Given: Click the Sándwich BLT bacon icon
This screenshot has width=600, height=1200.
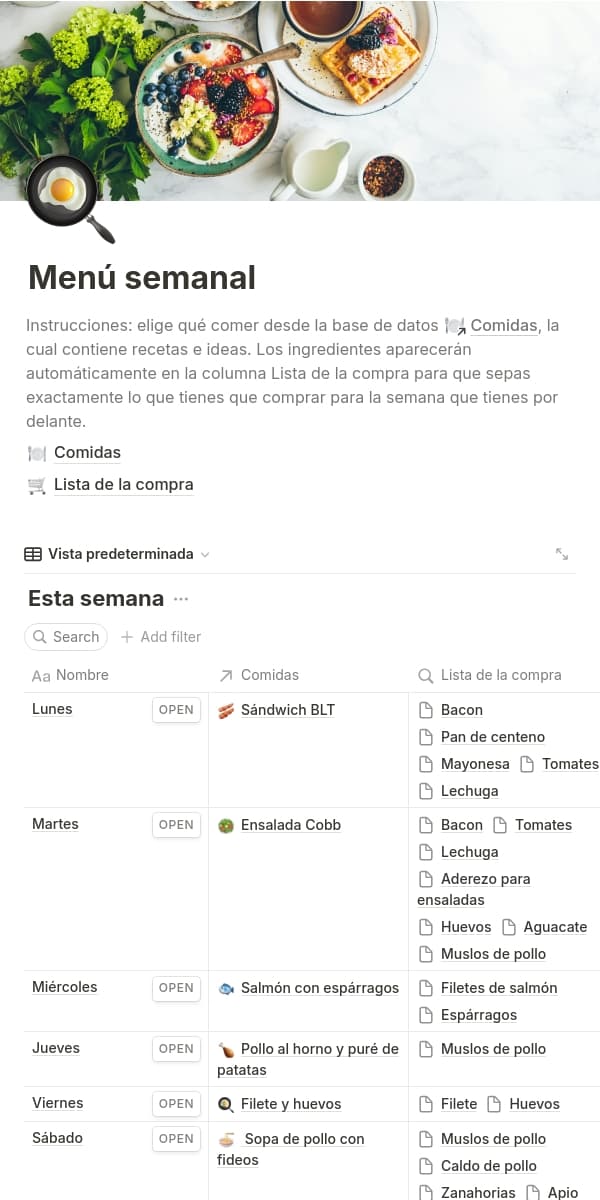Looking at the screenshot, I should point(226,710).
